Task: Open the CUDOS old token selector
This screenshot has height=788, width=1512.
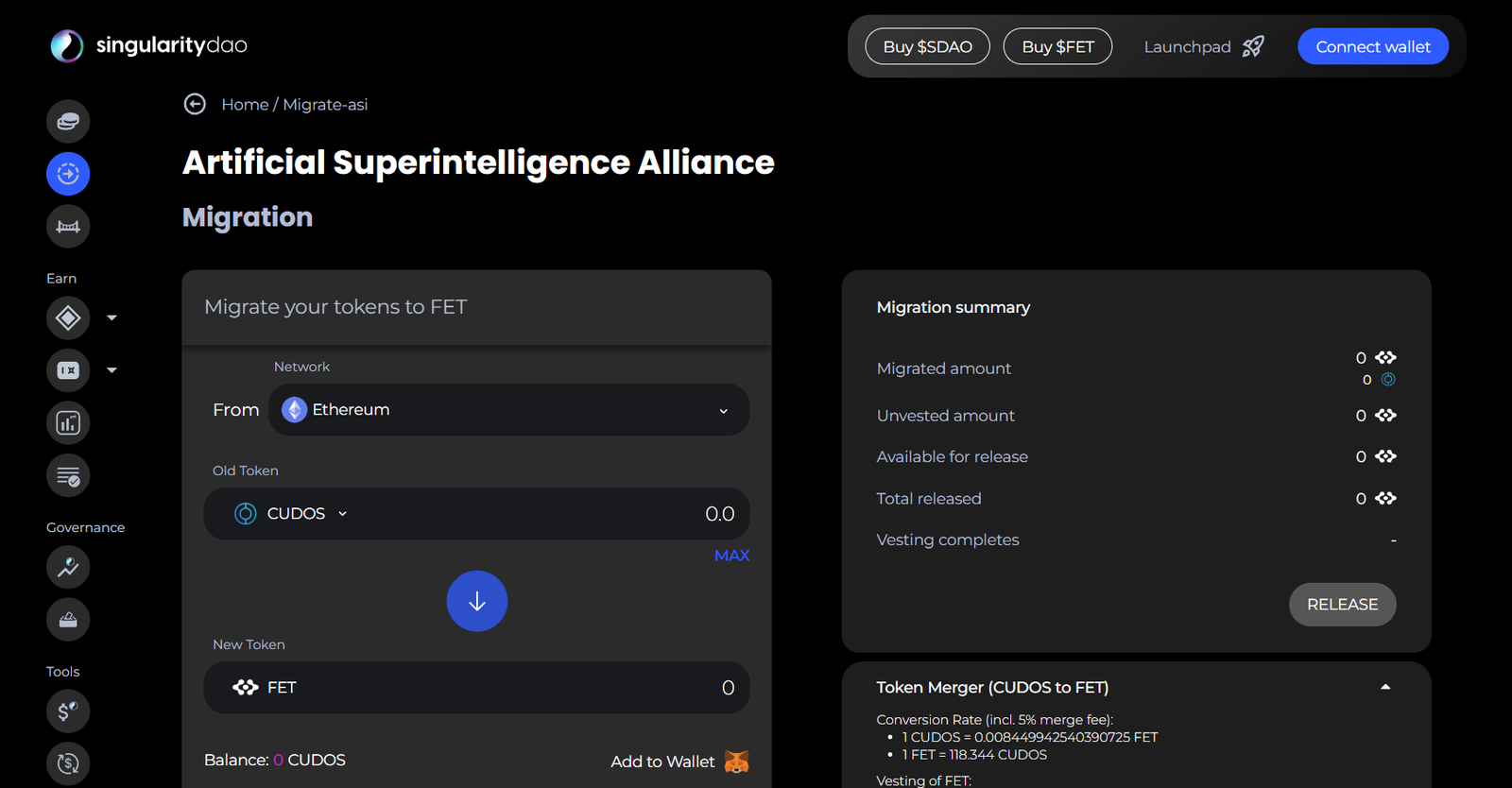Action: [x=292, y=514]
